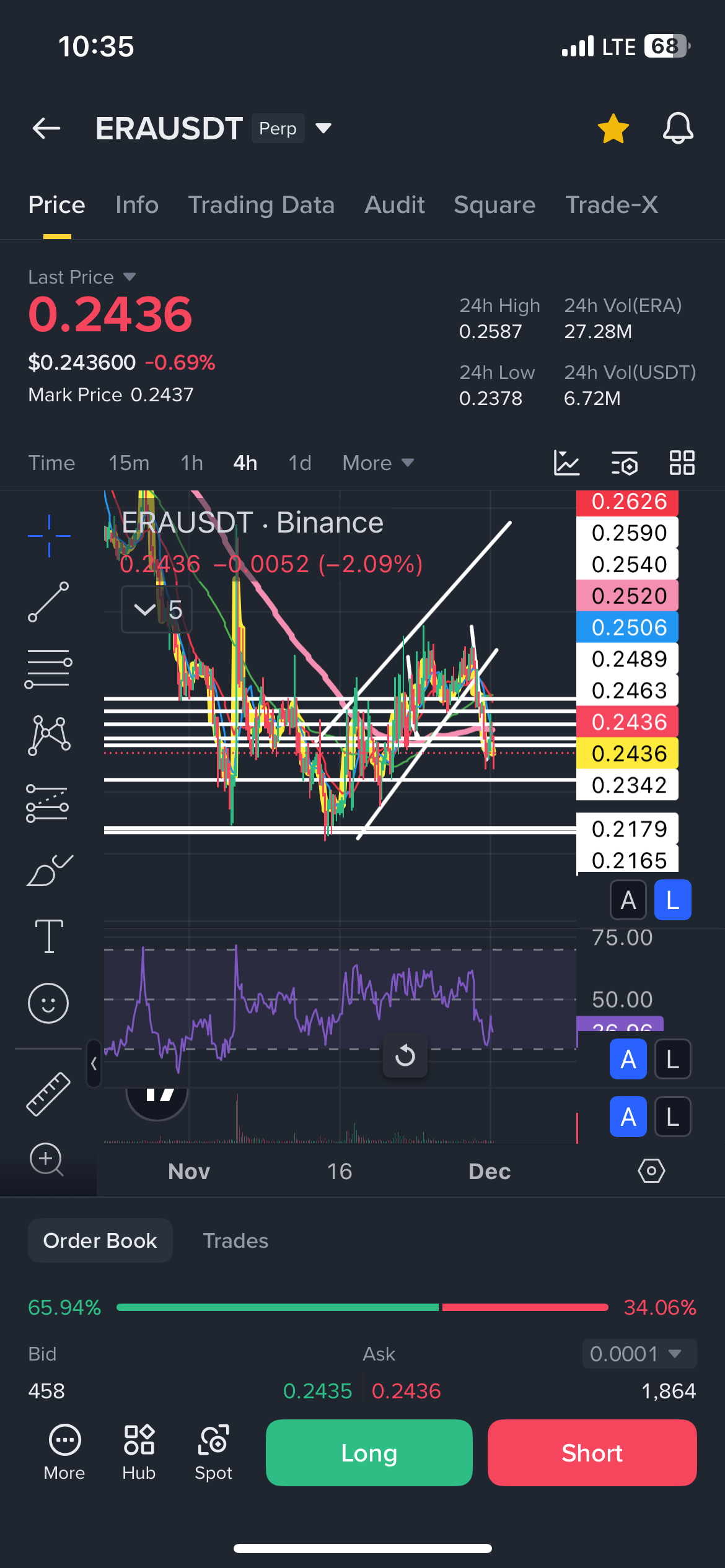Open the Hub icon

point(139,1452)
